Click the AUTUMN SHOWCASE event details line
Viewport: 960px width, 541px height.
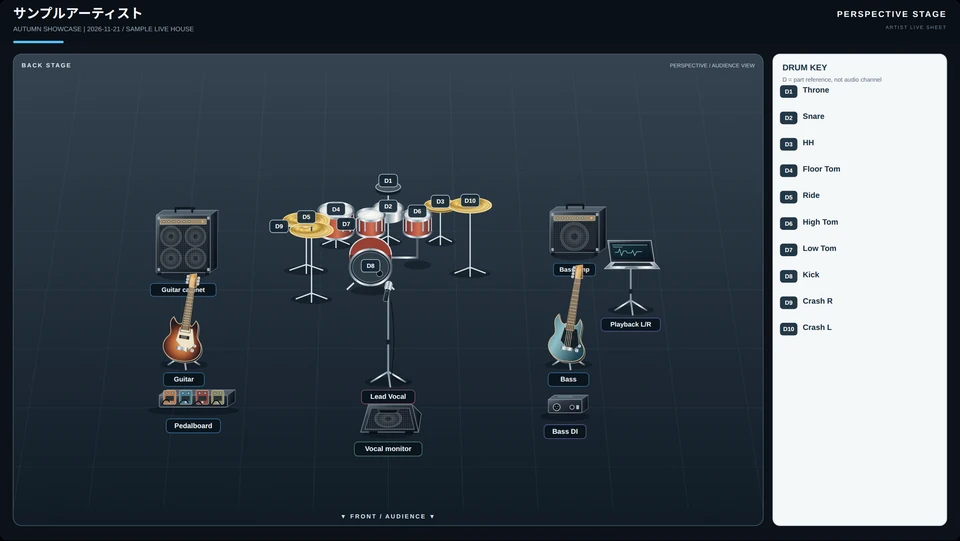coord(103,29)
